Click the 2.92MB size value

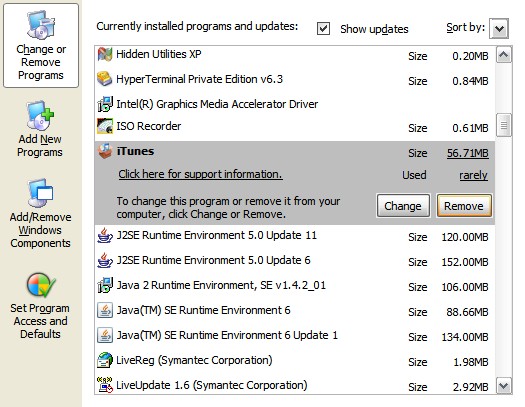[x=470, y=387]
